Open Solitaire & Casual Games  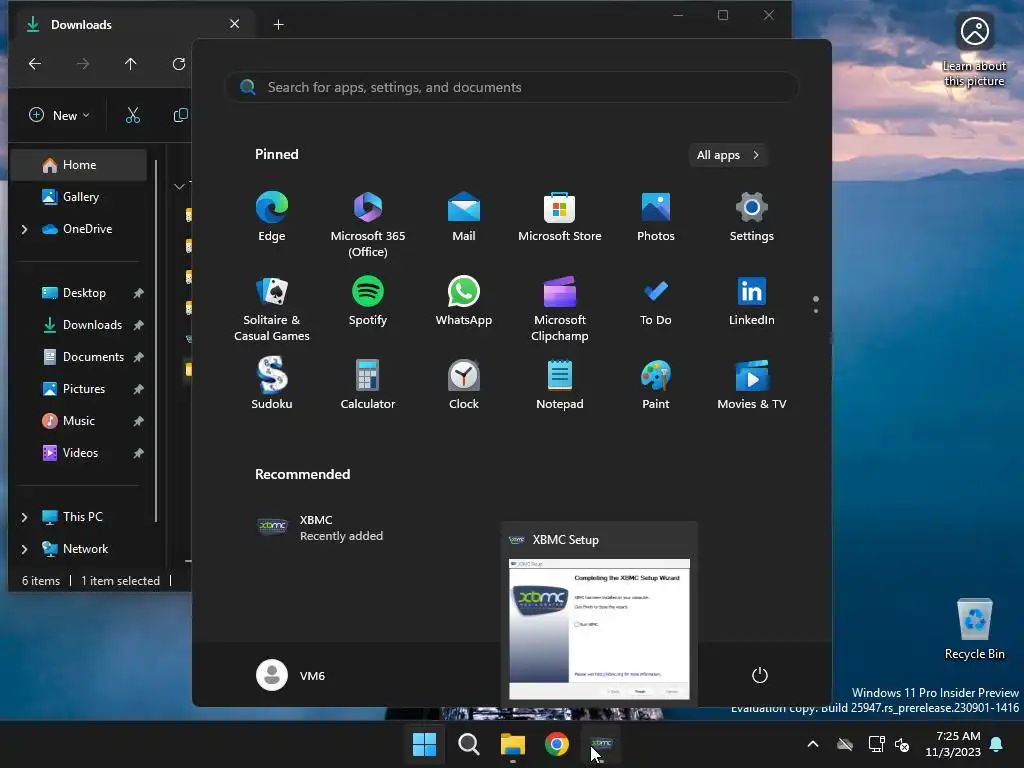[x=272, y=308]
